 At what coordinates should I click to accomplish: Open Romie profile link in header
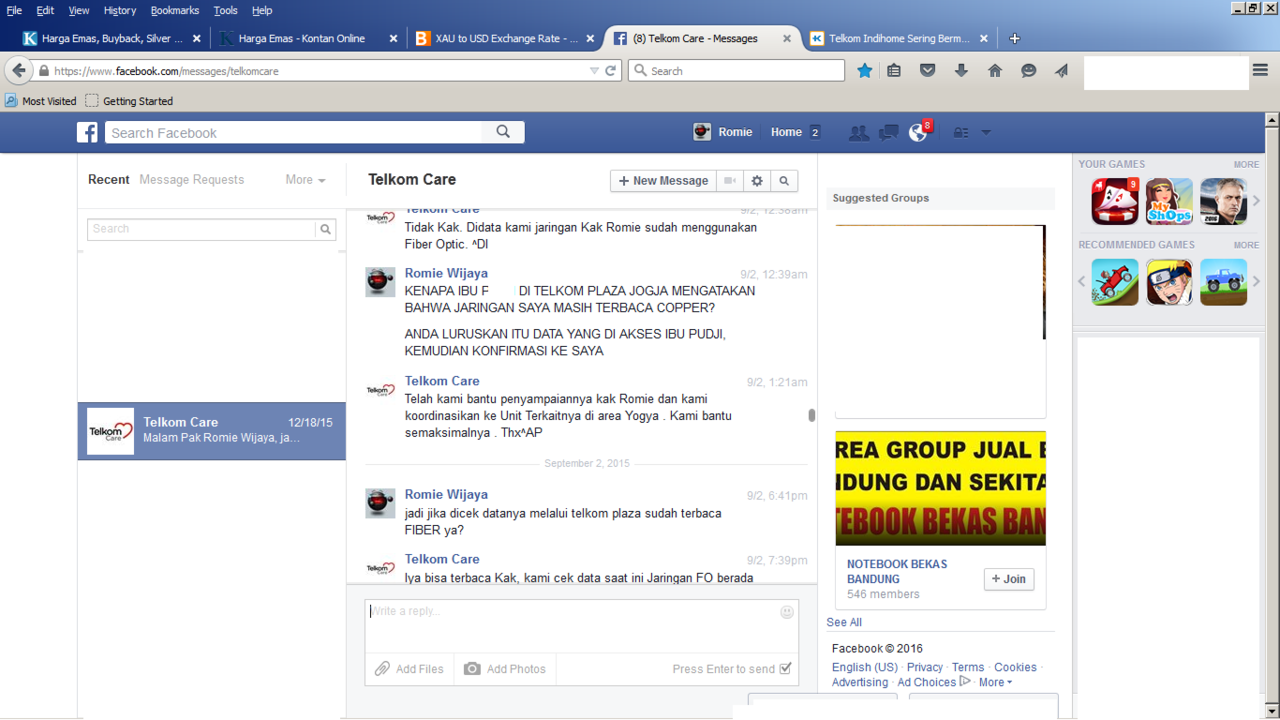(723, 132)
